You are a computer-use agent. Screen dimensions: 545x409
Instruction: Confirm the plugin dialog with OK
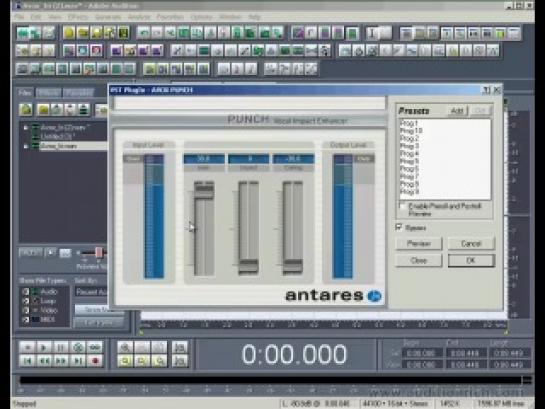471,261
